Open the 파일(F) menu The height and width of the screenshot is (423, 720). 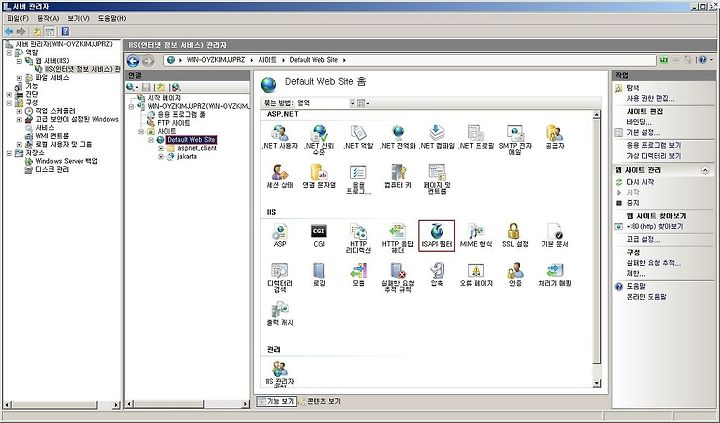(x=18, y=18)
